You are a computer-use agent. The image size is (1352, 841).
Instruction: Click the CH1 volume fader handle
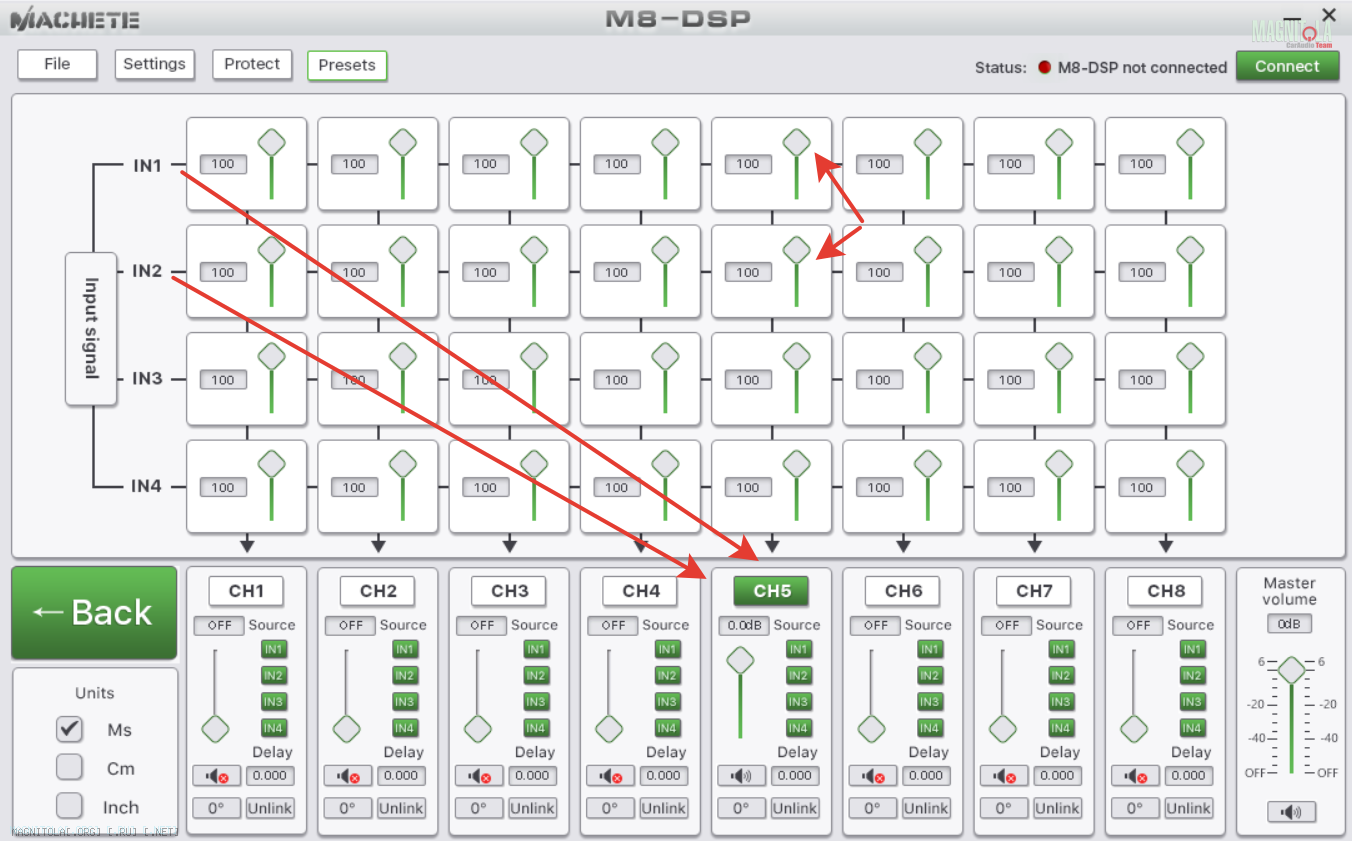click(x=215, y=729)
